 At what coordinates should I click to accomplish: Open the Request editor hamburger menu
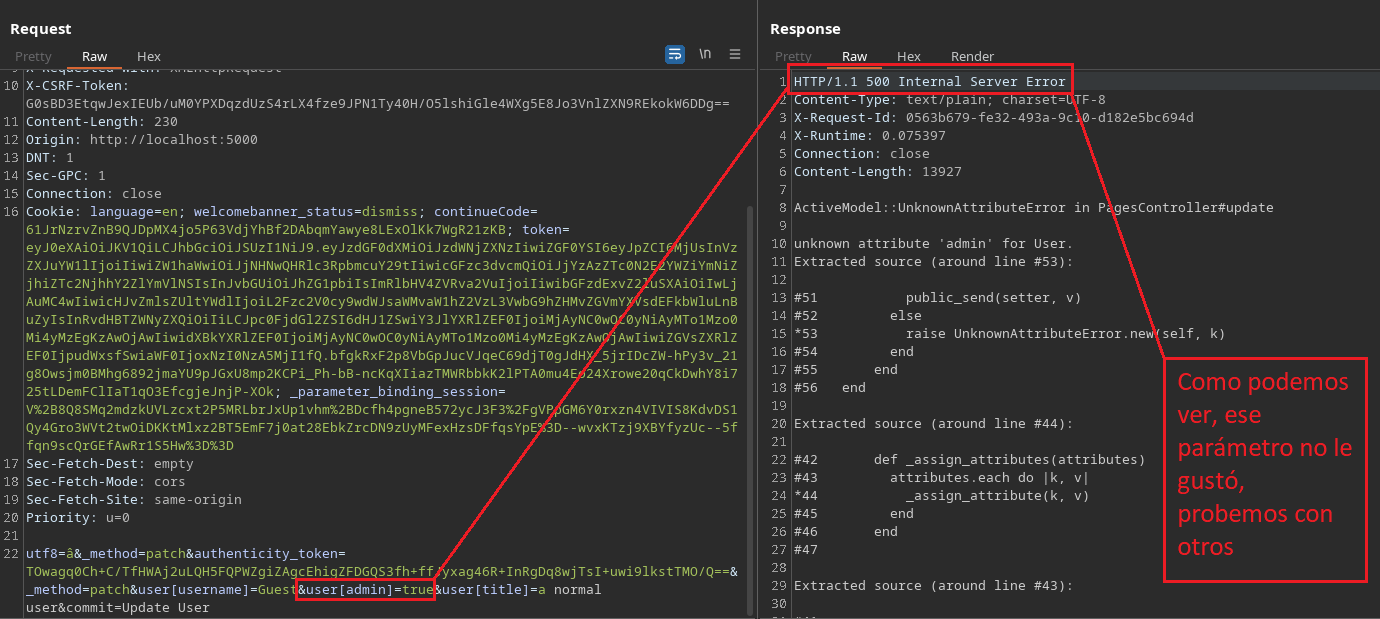(735, 54)
